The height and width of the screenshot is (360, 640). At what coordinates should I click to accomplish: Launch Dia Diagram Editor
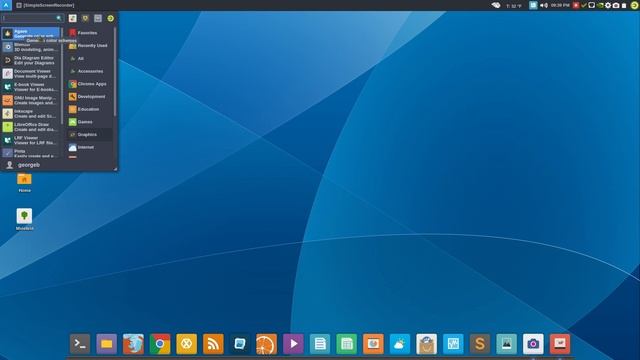click(x=31, y=60)
